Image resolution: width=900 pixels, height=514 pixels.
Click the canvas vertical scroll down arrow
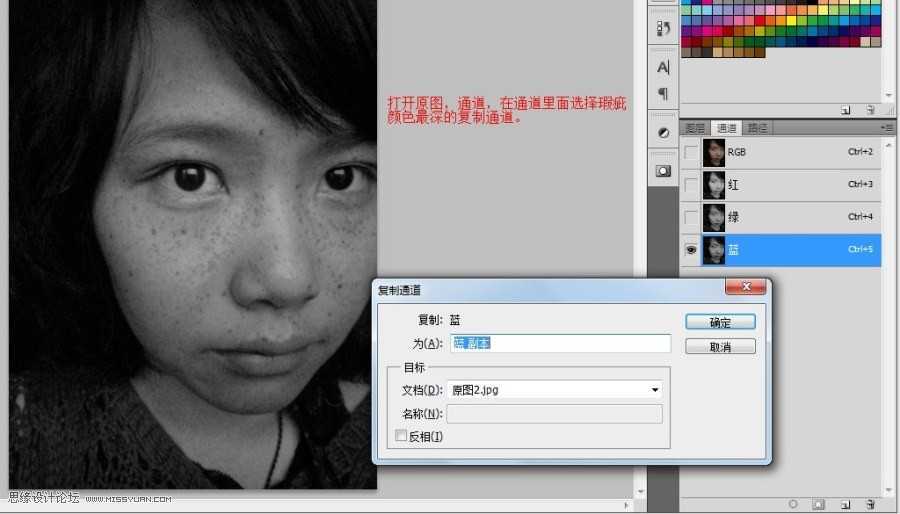coord(641,492)
